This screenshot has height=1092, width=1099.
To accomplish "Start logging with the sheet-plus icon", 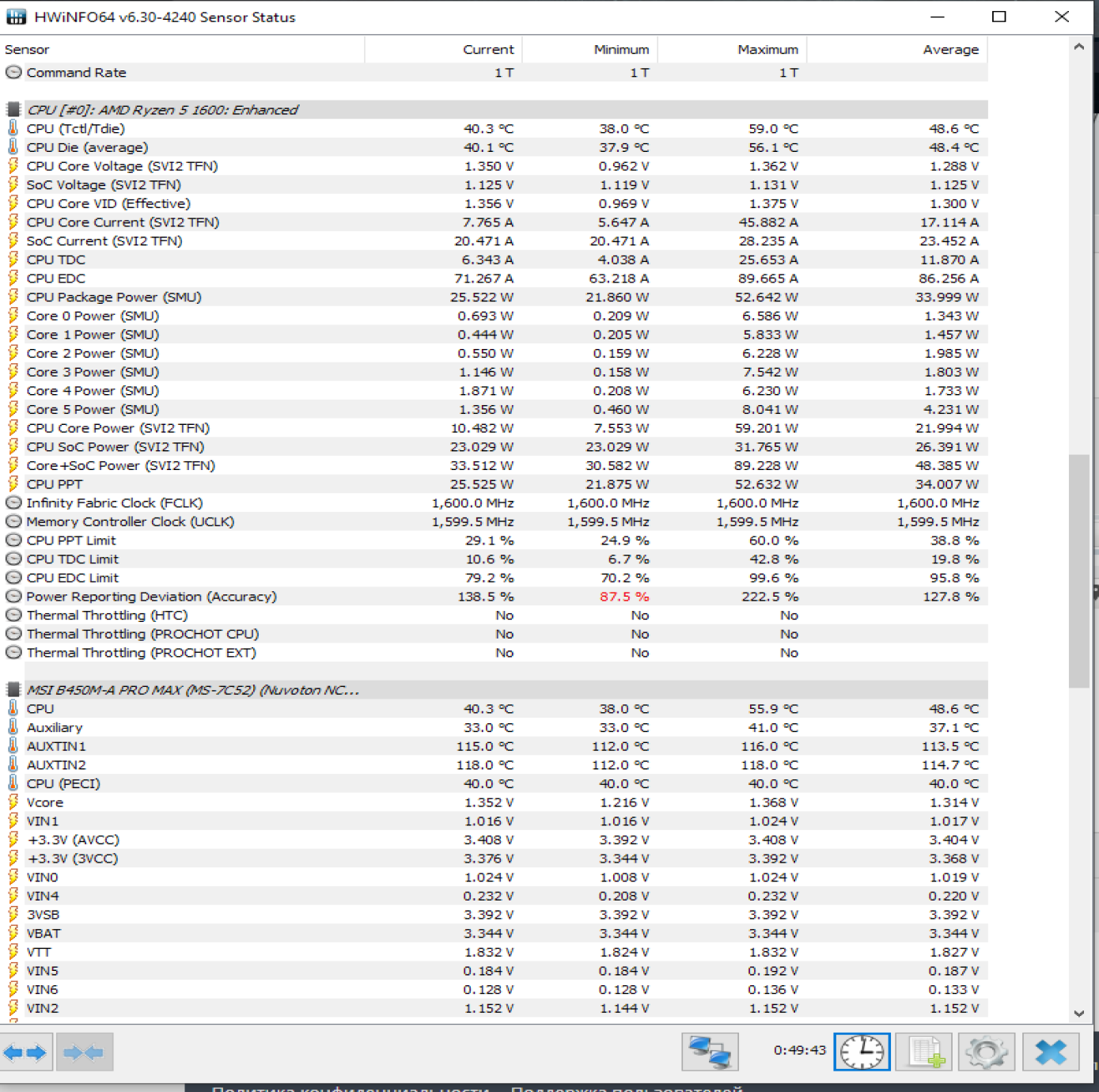I will click(x=926, y=1052).
